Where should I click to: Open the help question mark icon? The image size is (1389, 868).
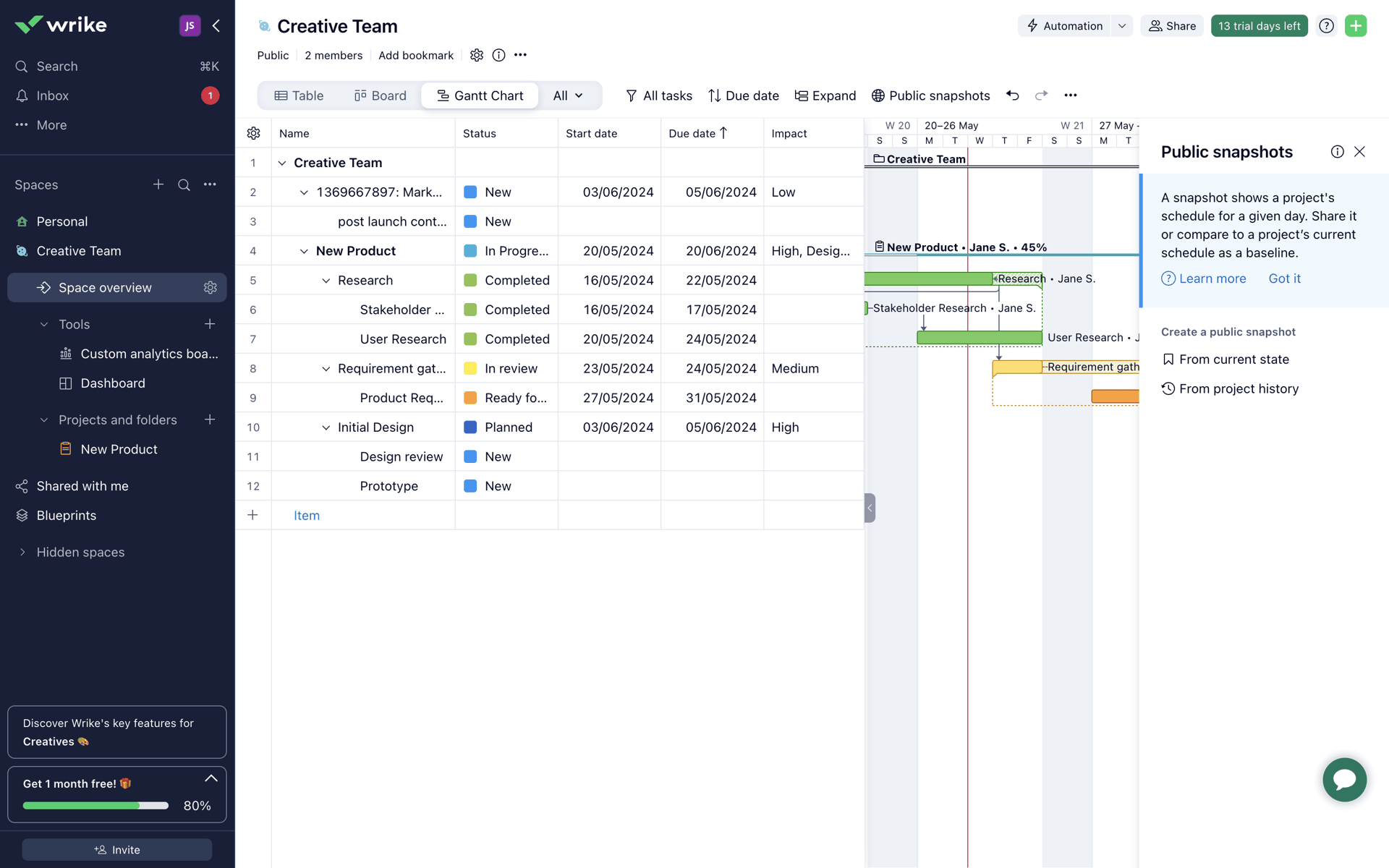[x=1326, y=26]
